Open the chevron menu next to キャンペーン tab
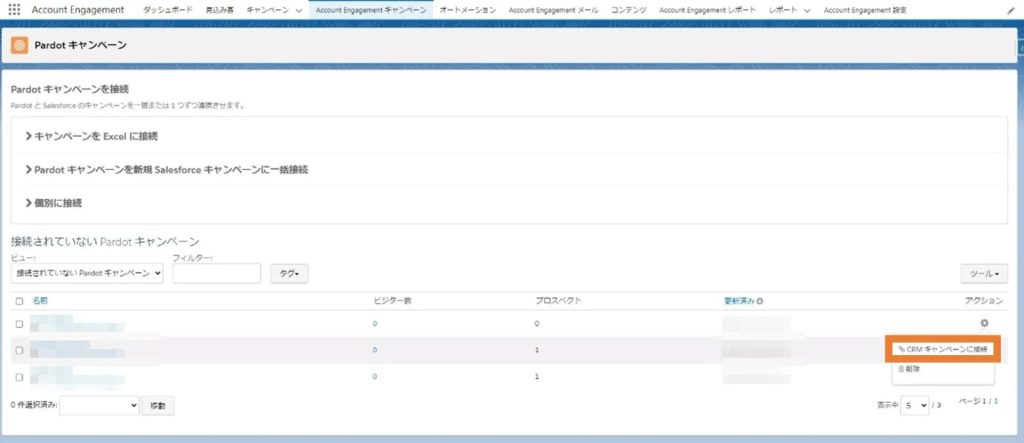The image size is (1024, 443). [298, 11]
